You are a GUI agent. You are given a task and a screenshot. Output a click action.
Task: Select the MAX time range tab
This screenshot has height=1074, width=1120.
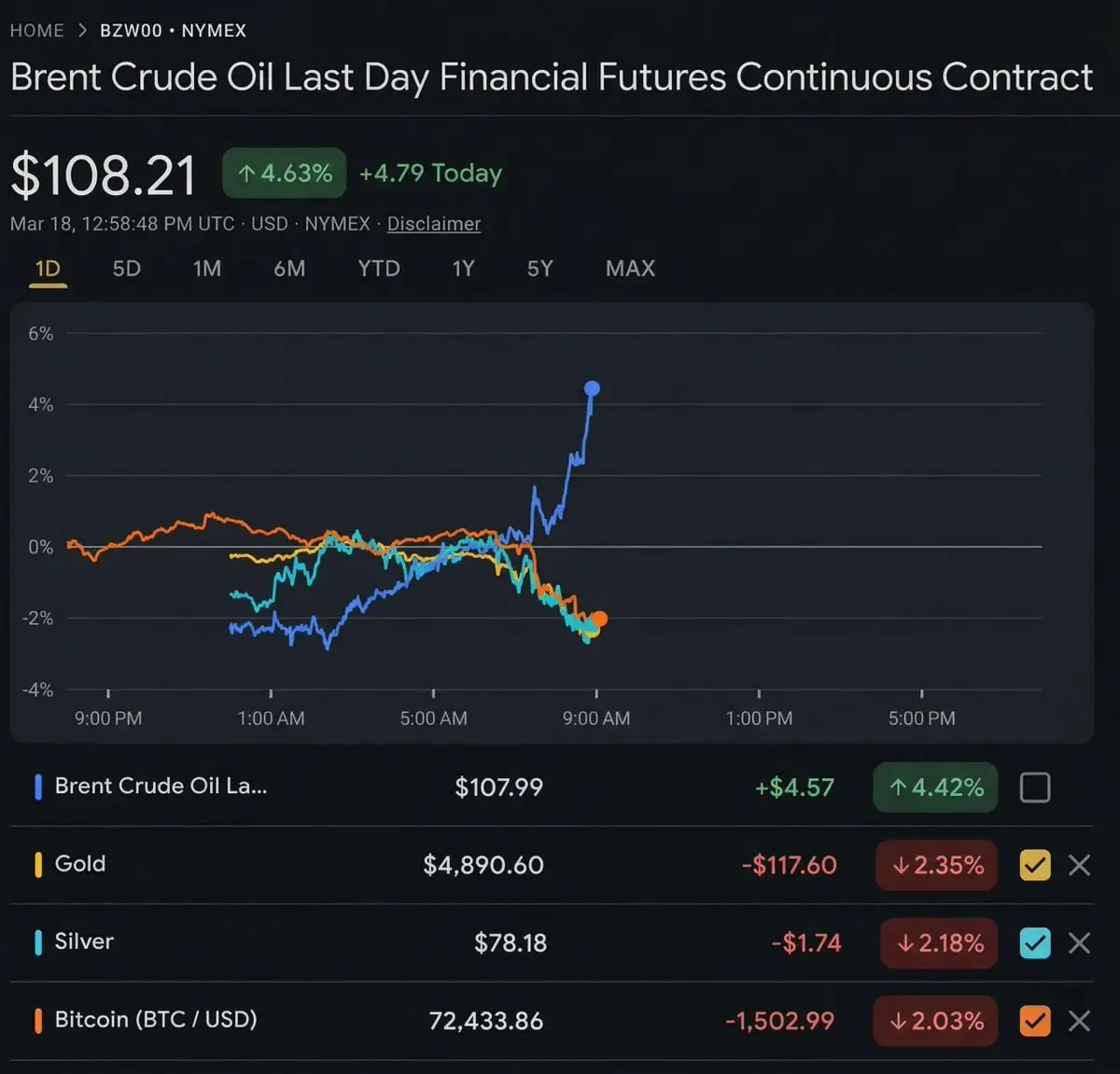point(630,269)
